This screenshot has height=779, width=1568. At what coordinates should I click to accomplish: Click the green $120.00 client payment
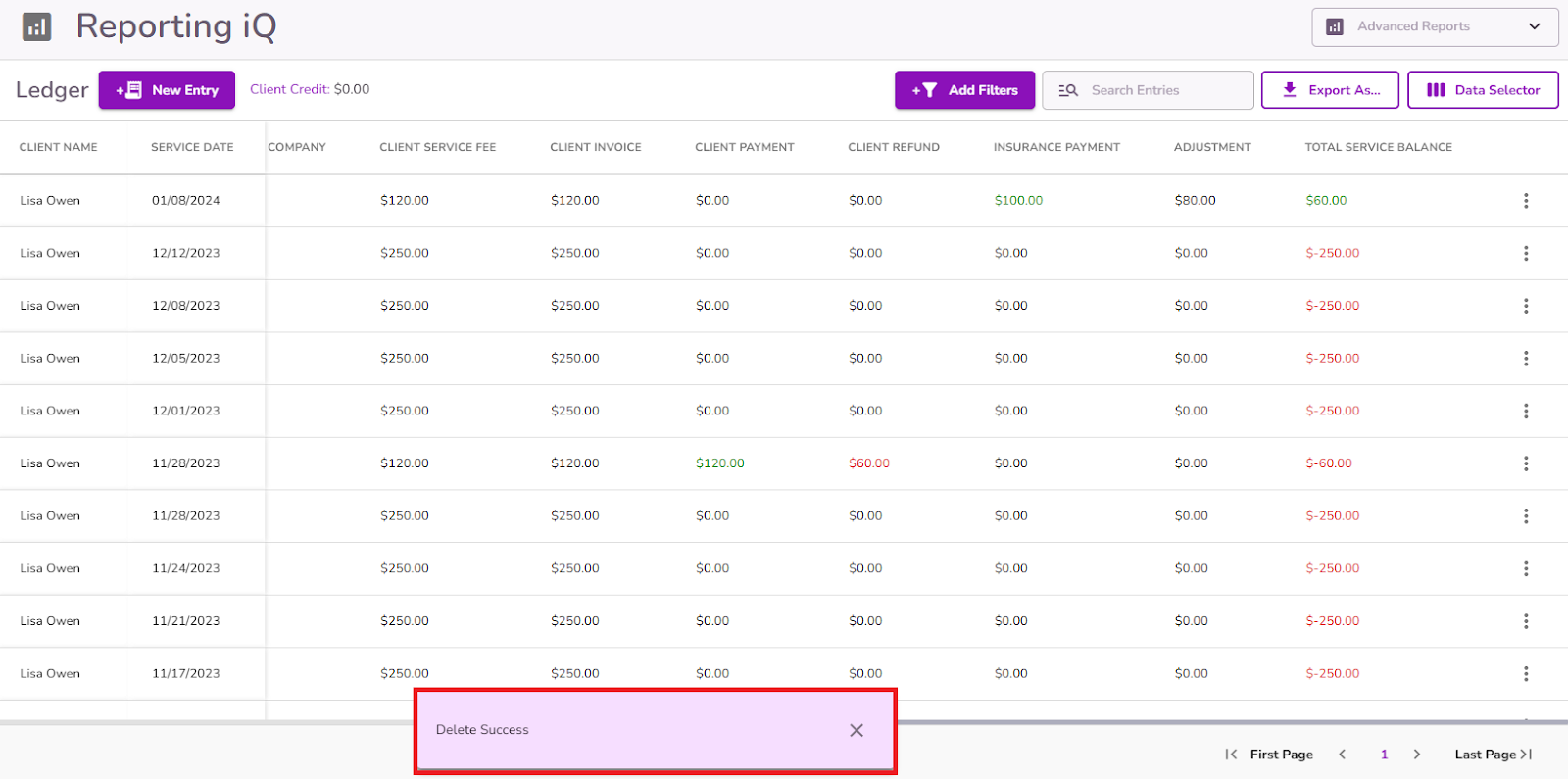(720, 463)
